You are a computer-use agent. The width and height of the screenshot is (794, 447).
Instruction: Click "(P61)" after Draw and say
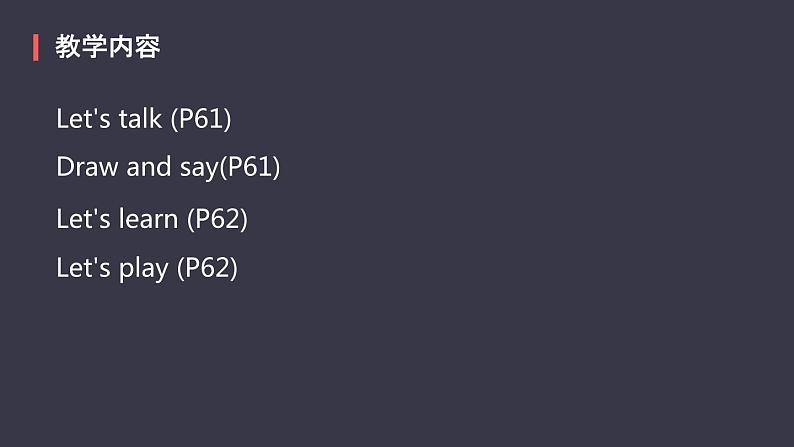(x=250, y=168)
